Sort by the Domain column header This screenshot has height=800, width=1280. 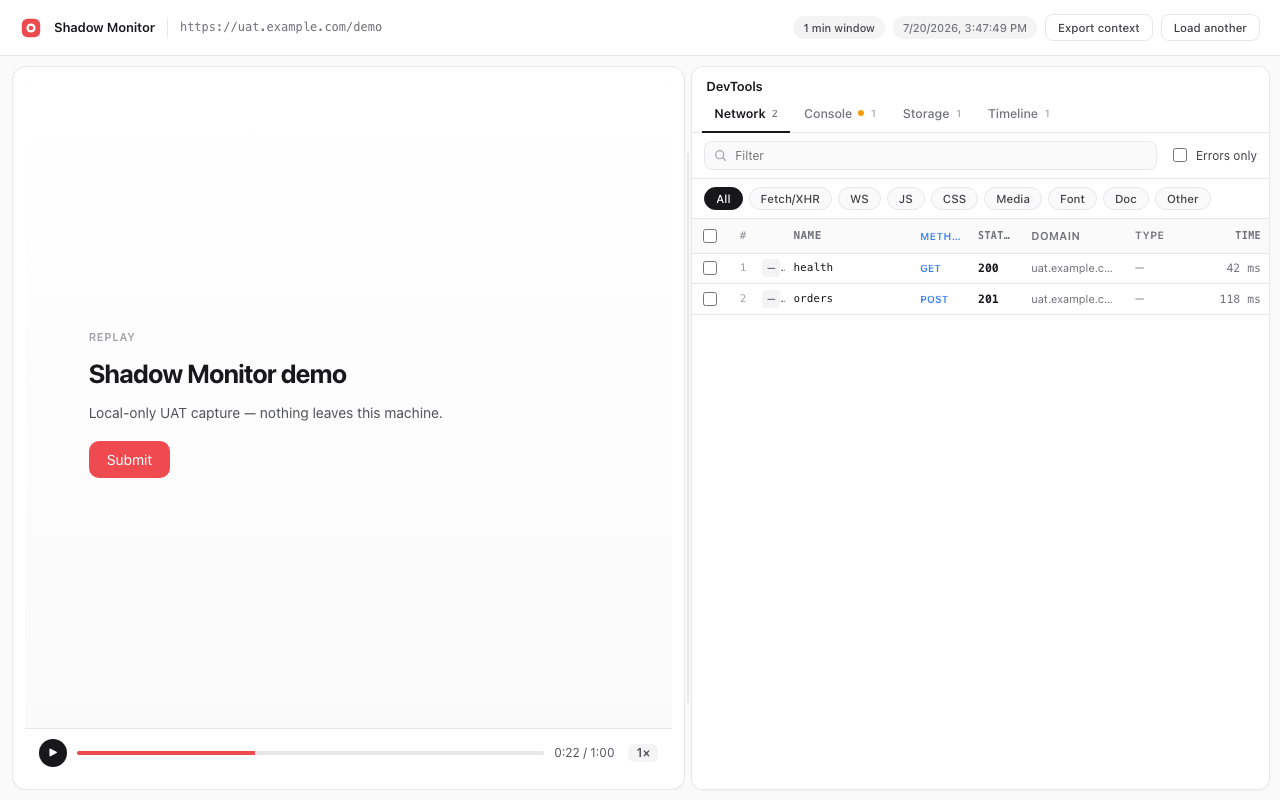point(1056,236)
